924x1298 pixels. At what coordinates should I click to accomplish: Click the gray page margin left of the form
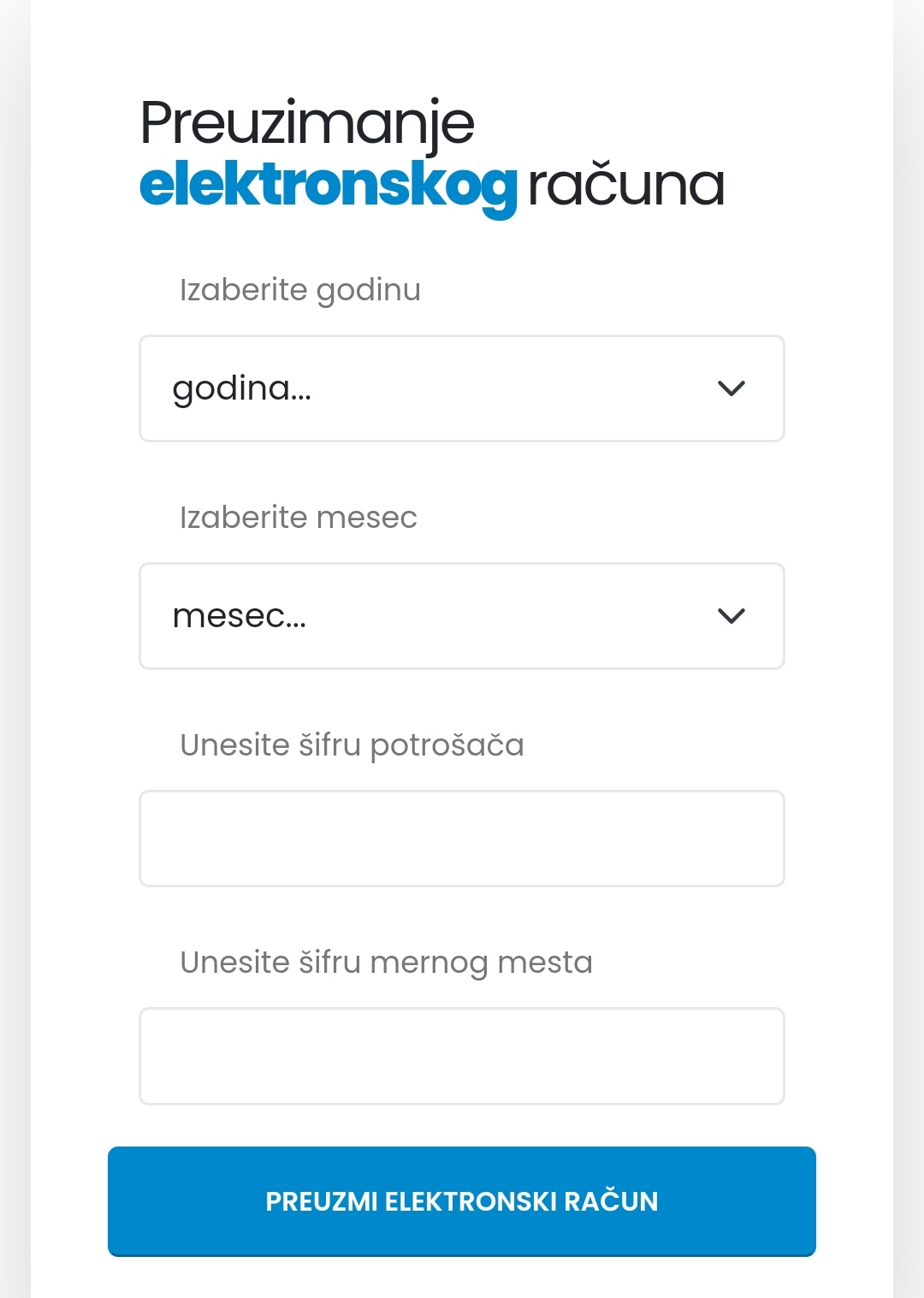tap(15, 650)
